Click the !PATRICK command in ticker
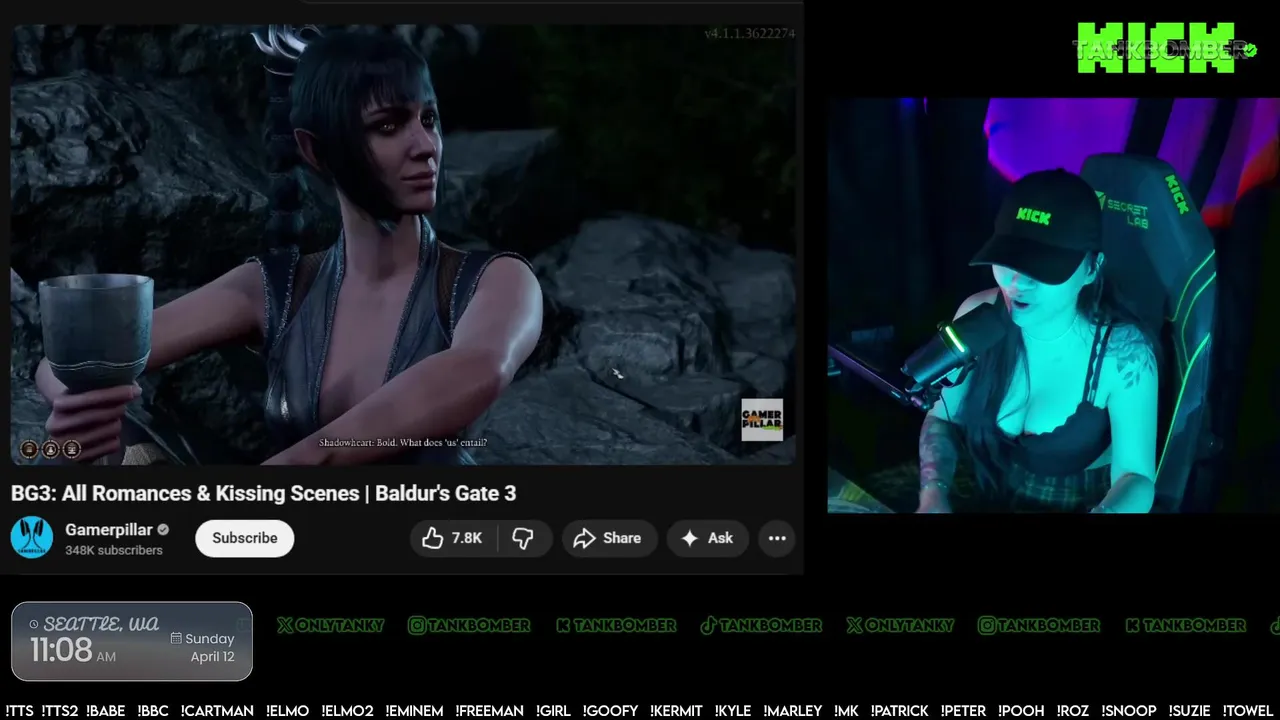 [x=899, y=711]
